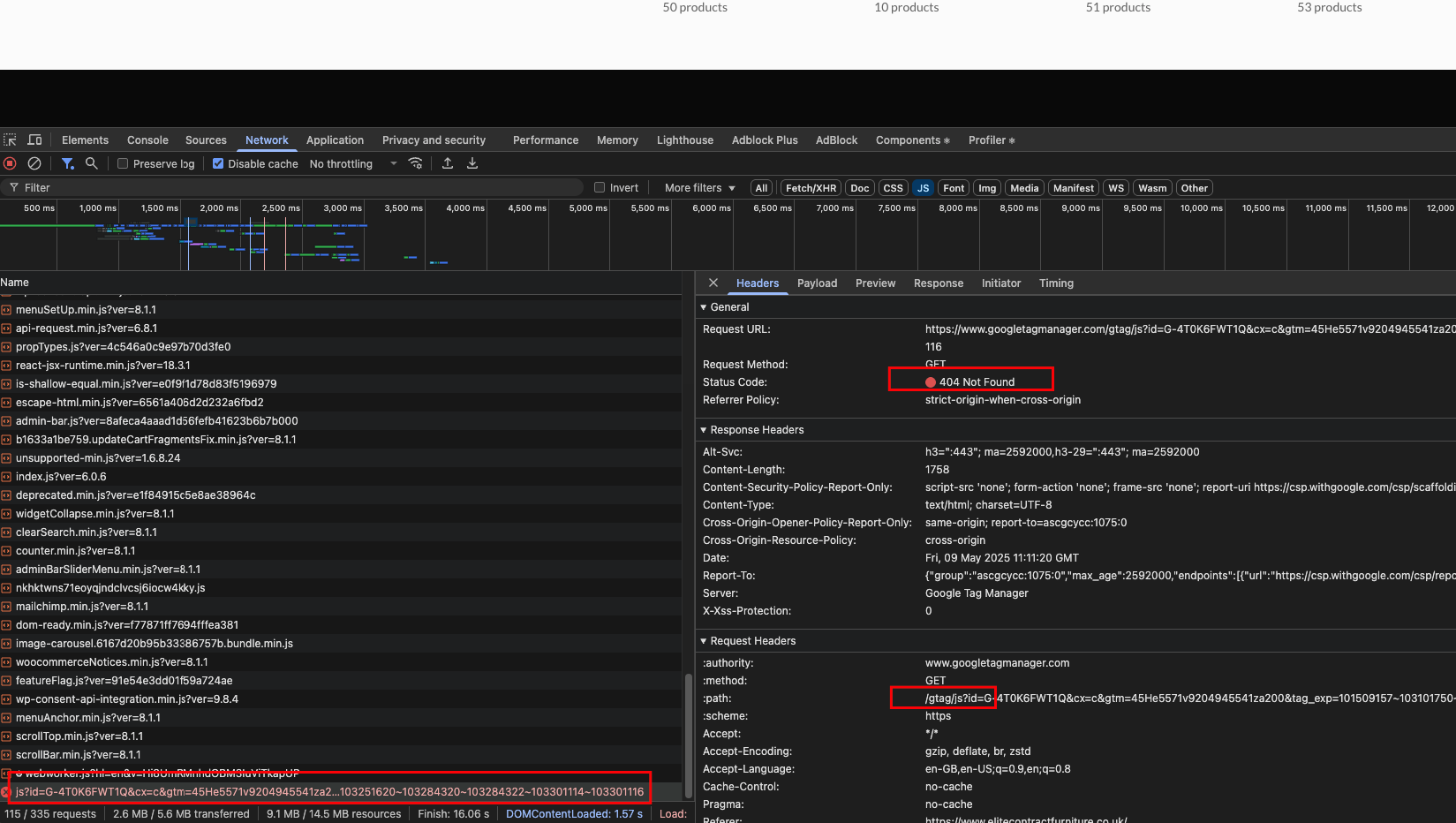Switch to the Sources panel
Image resolution: width=1456 pixels, height=823 pixels.
[206, 140]
